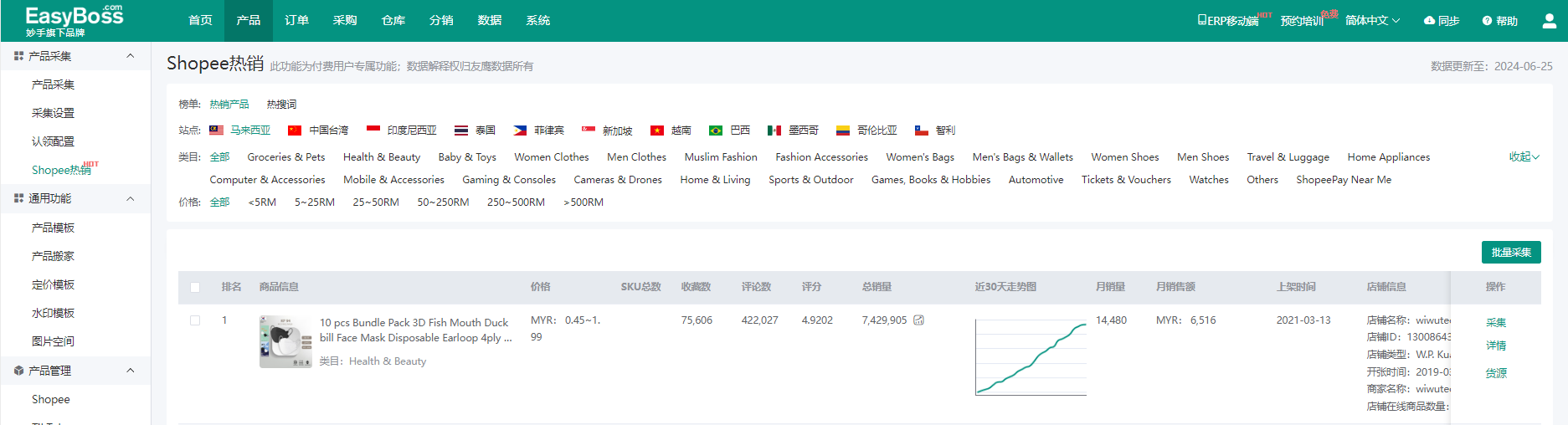Image resolution: width=1568 pixels, height=425 pixels.
Task: Collapse the 产品管理 sidebar section
Action: pos(131,371)
